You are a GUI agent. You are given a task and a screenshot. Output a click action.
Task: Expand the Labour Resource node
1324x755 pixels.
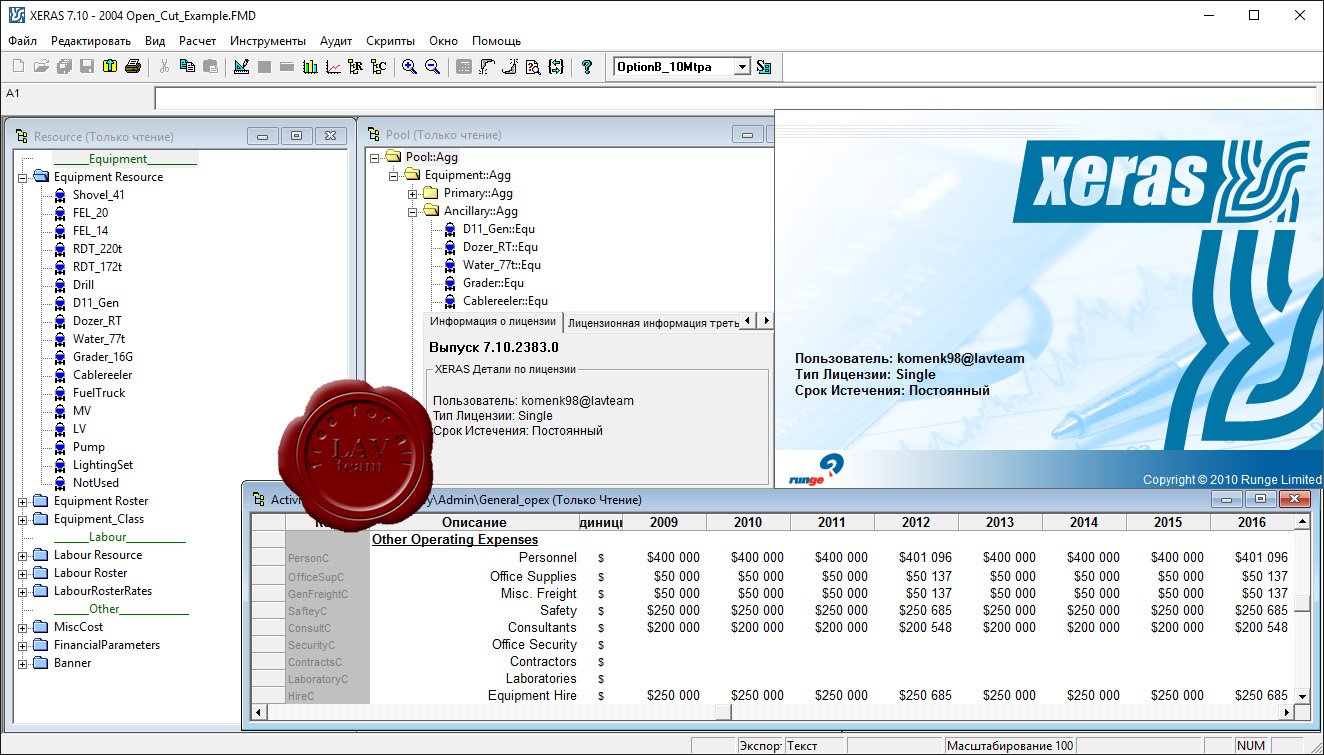23,555
